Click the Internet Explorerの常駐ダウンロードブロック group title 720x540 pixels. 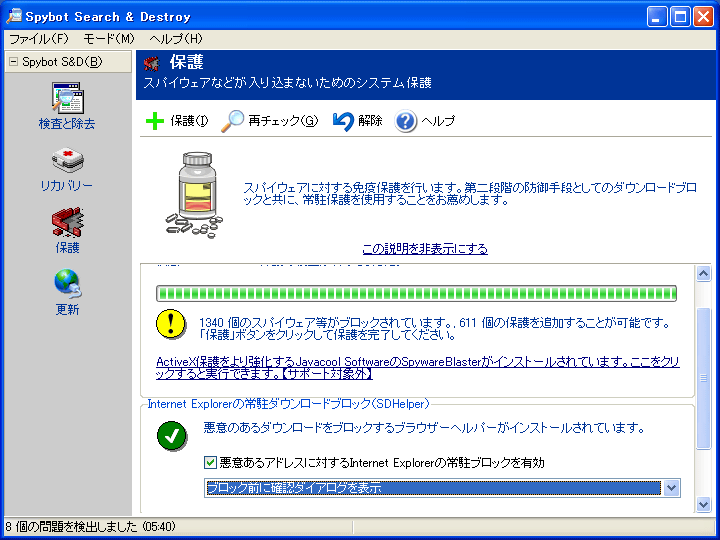(x=288, y=404)
